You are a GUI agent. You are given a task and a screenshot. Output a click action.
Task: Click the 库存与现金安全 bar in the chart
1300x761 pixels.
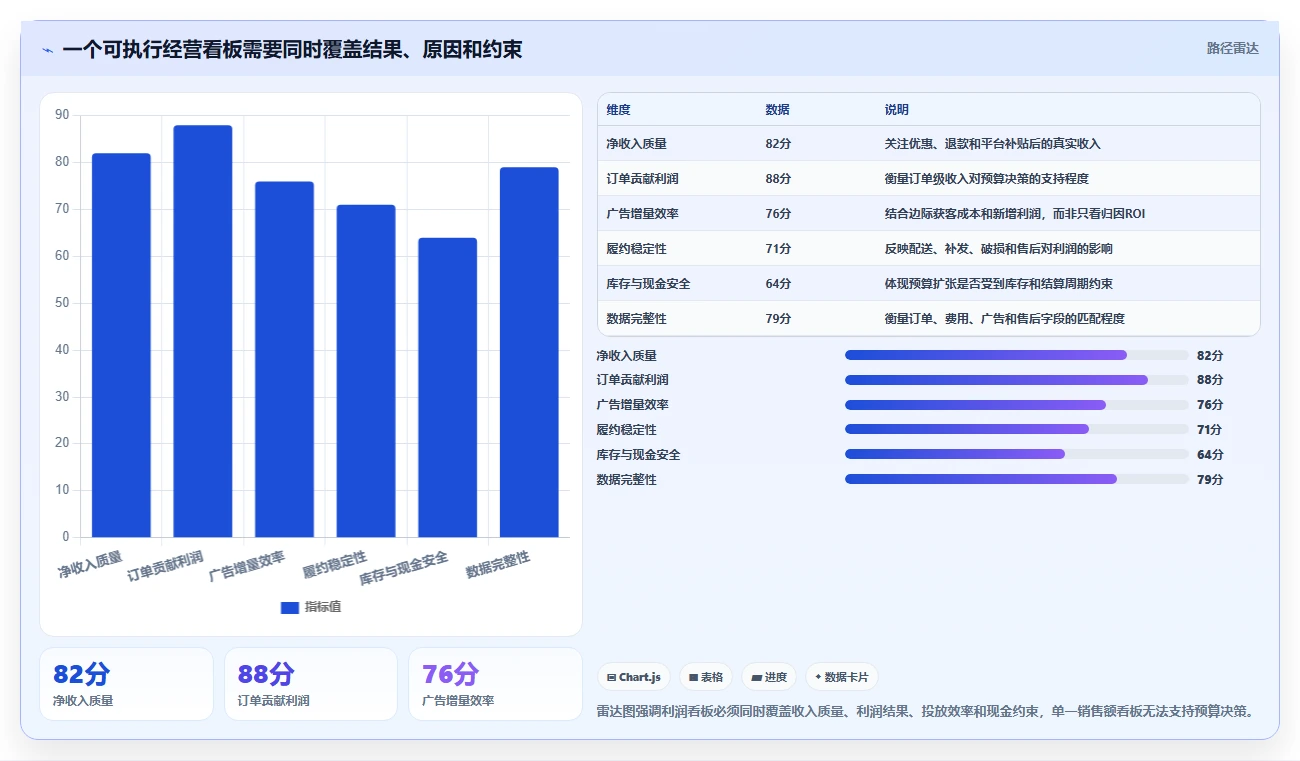click(x=447, y=387)
